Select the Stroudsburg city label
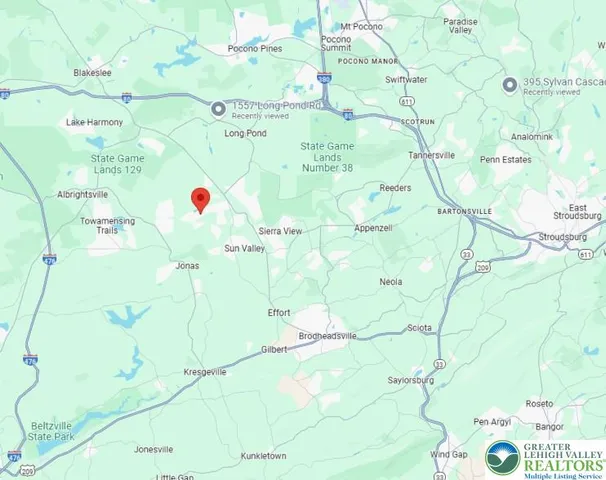 click(562, 237)
